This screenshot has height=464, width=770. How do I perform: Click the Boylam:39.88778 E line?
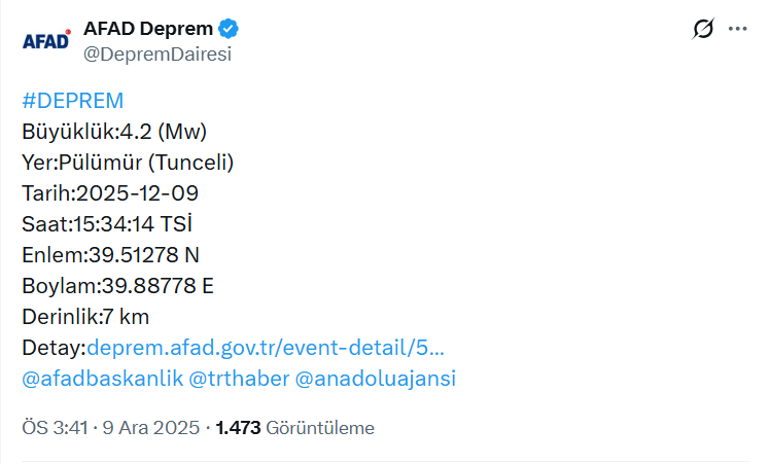118,286
